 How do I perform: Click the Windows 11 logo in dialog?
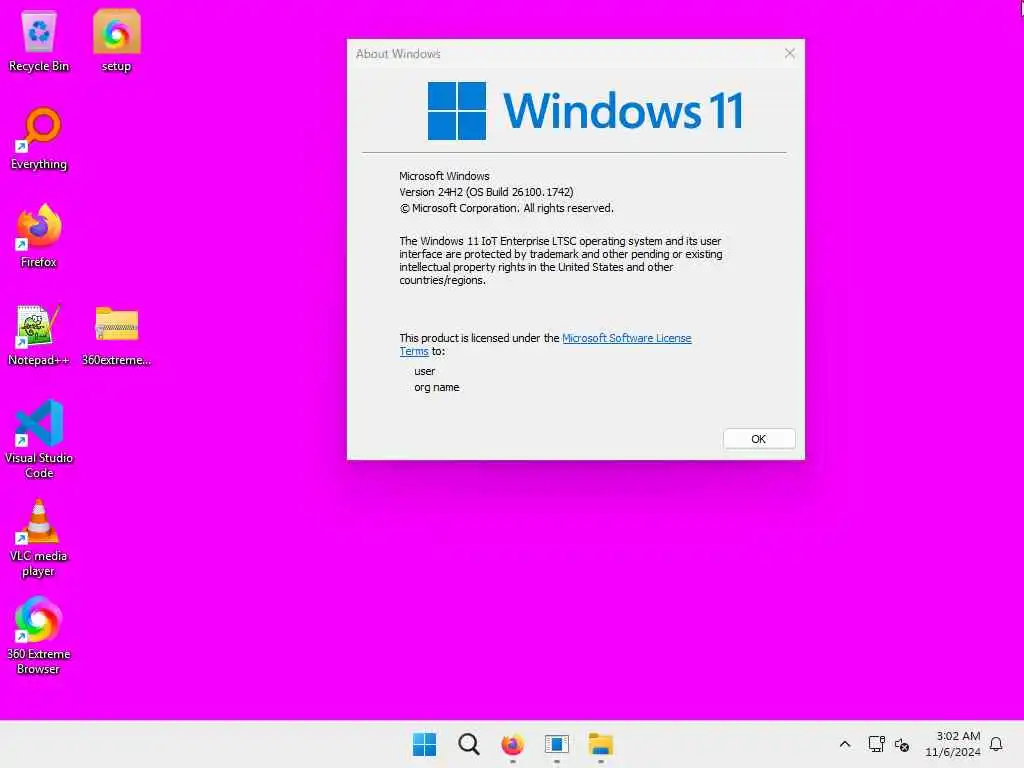point(586,110)
